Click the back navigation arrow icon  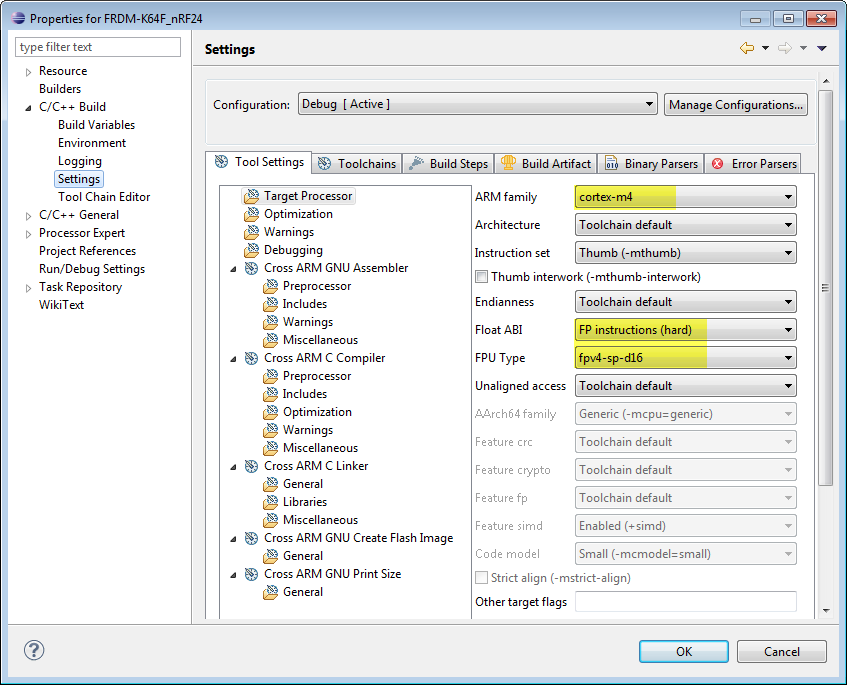click(747, 48)
